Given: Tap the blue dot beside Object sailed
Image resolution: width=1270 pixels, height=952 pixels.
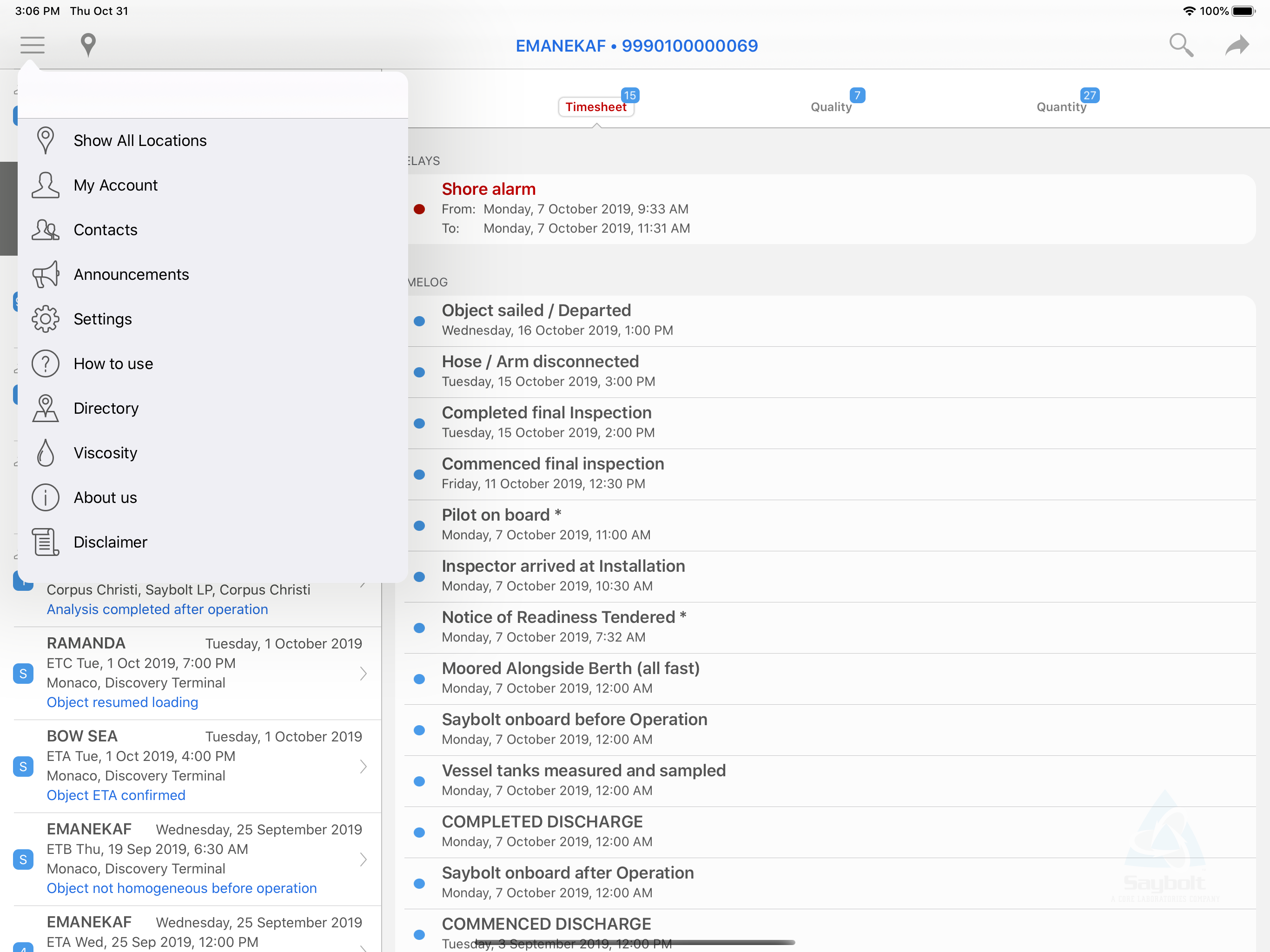Looking at the screenshot, I should click(x=420, y=321).
